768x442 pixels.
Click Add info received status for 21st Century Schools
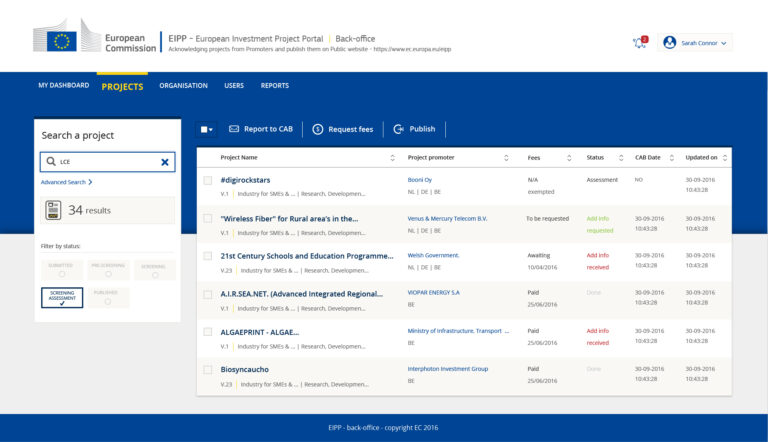pyautogui.click(x=598, y=261)
